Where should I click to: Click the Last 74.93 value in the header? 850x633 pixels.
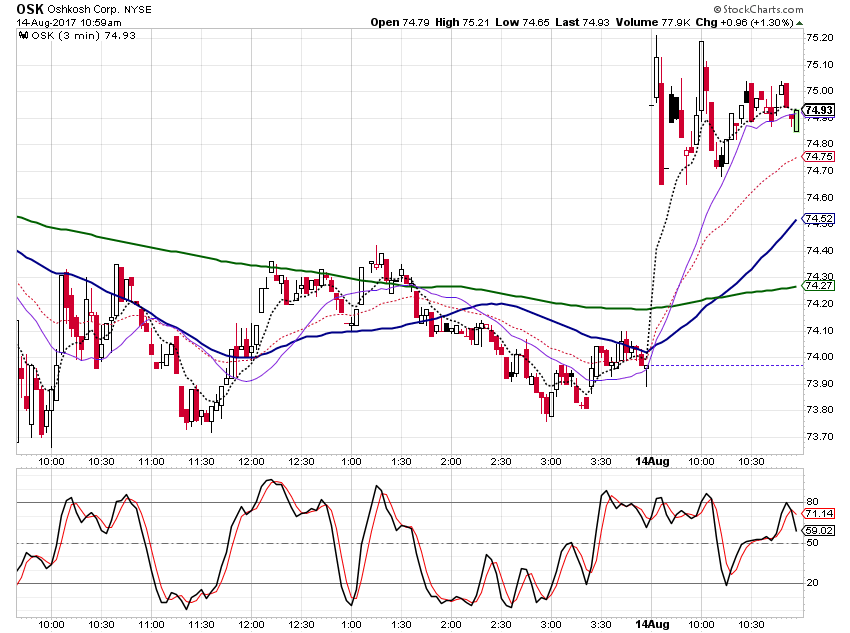click(582, 23)
